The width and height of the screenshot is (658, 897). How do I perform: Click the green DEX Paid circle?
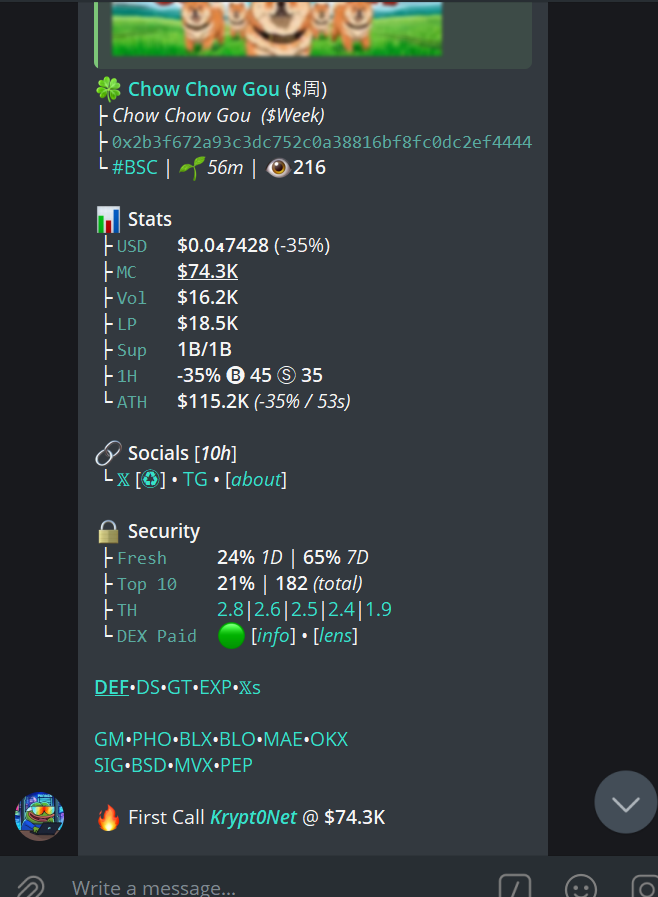coord(231,635)
